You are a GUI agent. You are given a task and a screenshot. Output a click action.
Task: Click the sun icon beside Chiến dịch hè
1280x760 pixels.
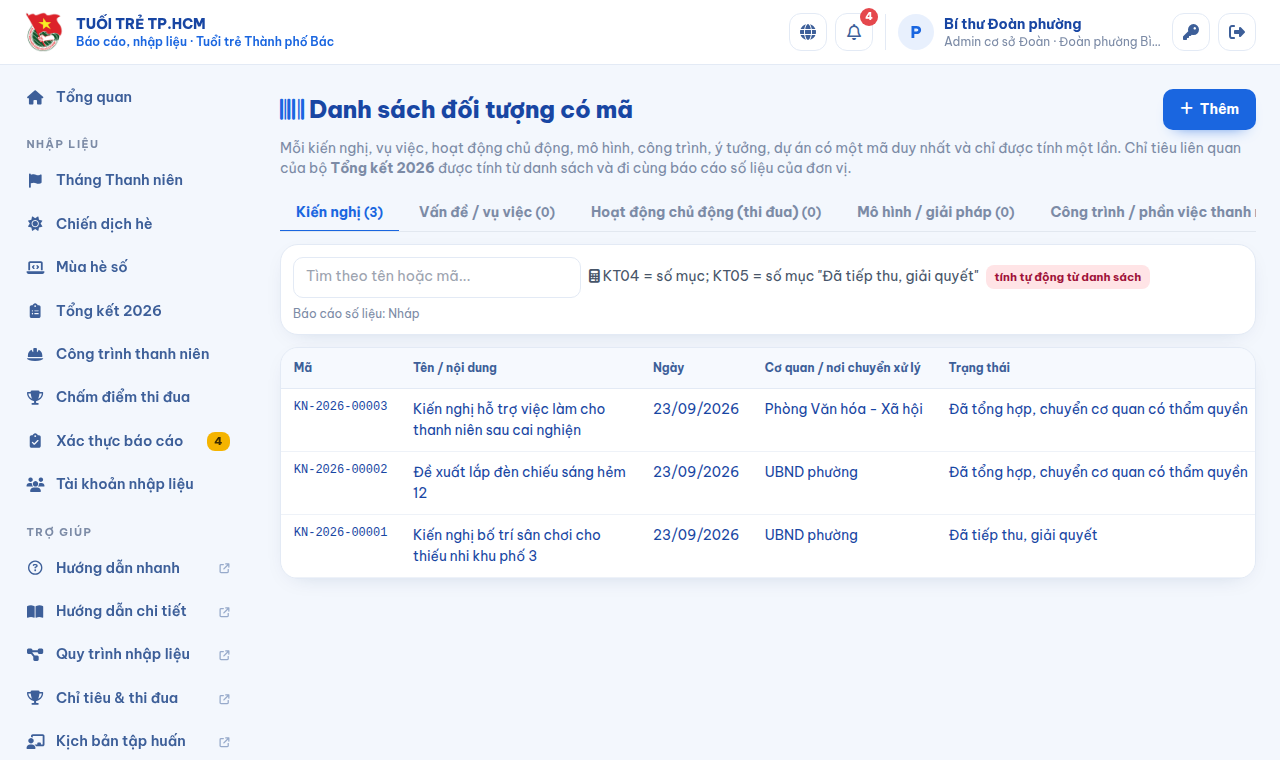(35, 224)
